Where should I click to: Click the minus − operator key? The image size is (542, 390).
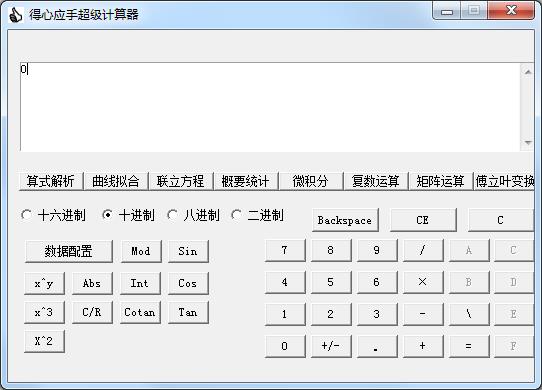coord(423,314)
